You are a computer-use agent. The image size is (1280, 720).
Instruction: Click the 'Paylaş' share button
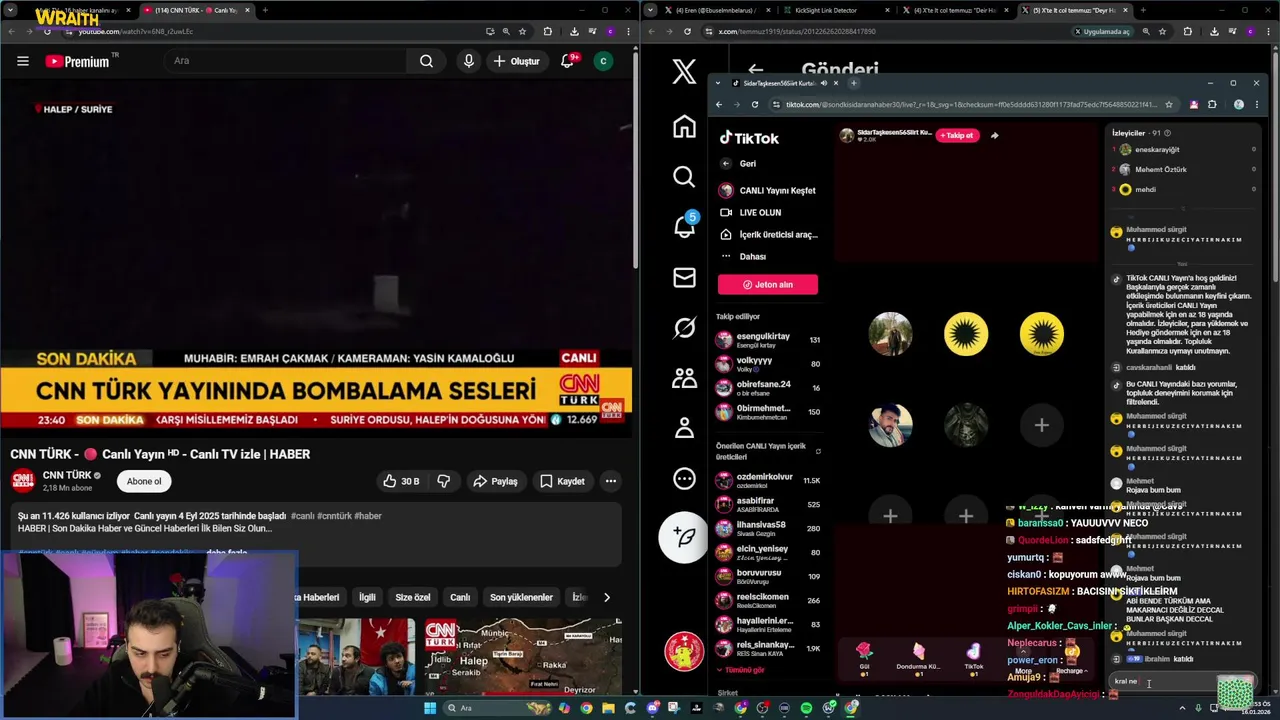point(495,481)
